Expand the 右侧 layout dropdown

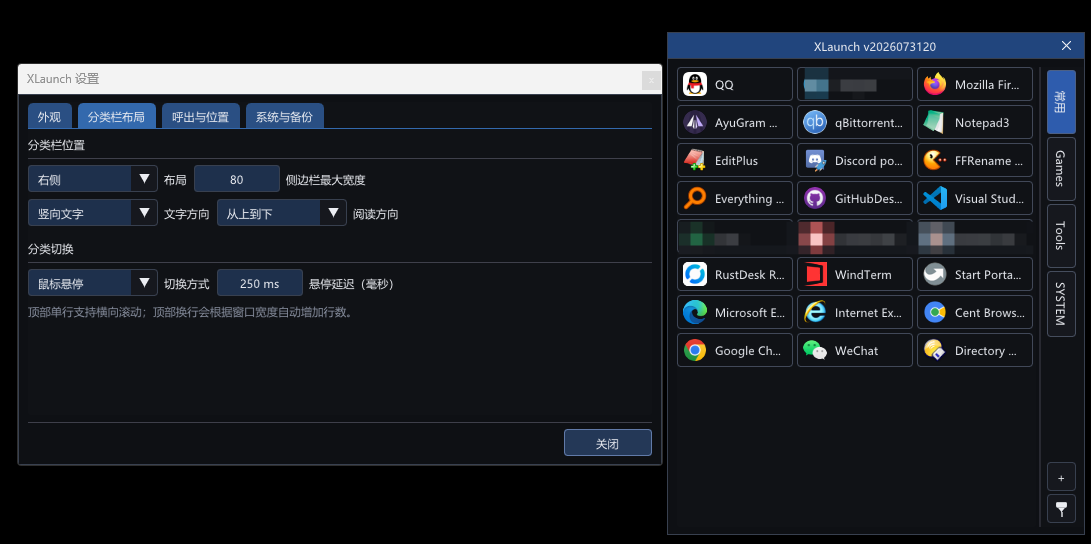click(93, 179)
